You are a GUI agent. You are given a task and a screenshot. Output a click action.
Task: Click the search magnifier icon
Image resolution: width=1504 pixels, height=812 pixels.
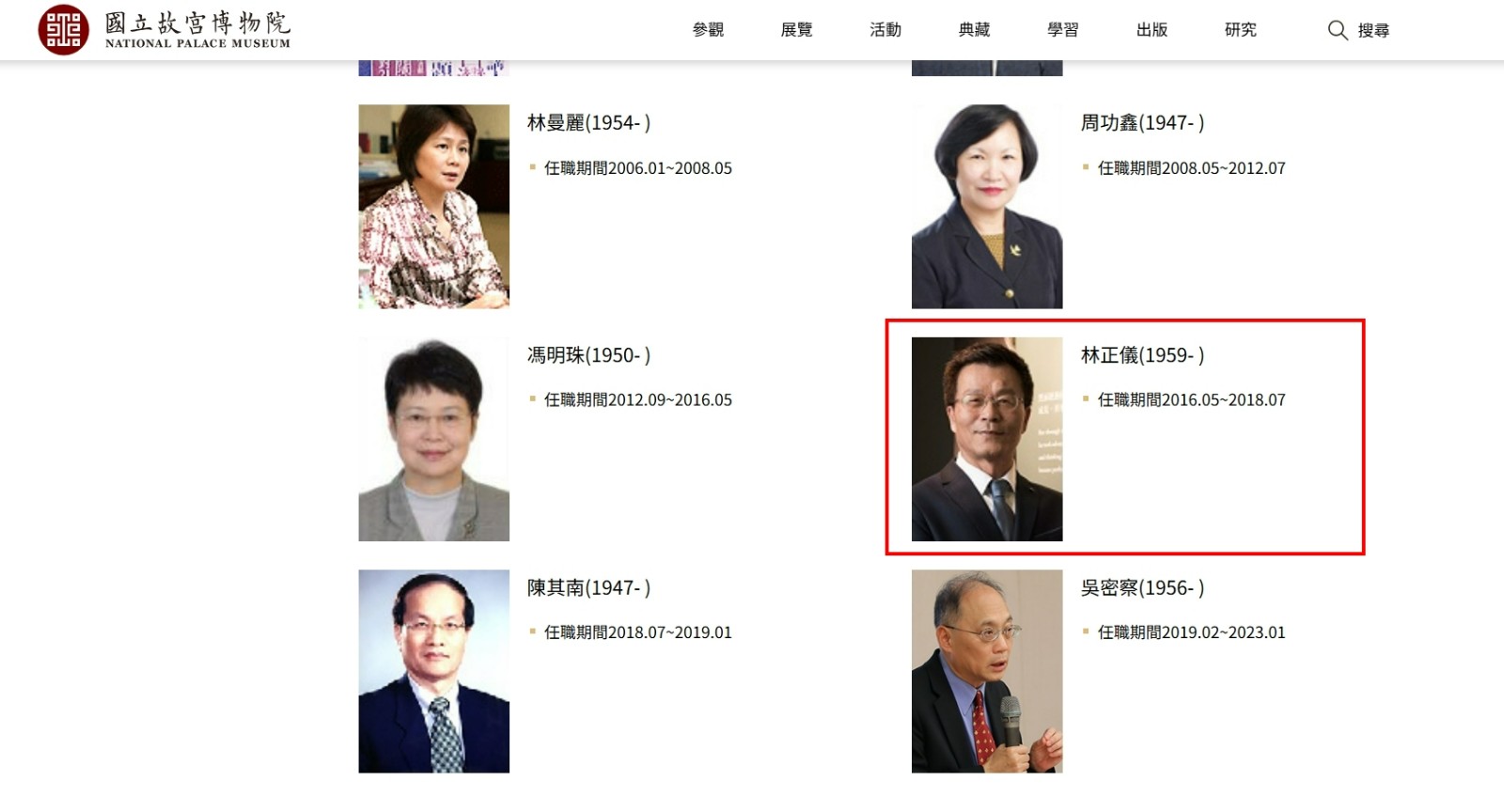pos(1338,30)
